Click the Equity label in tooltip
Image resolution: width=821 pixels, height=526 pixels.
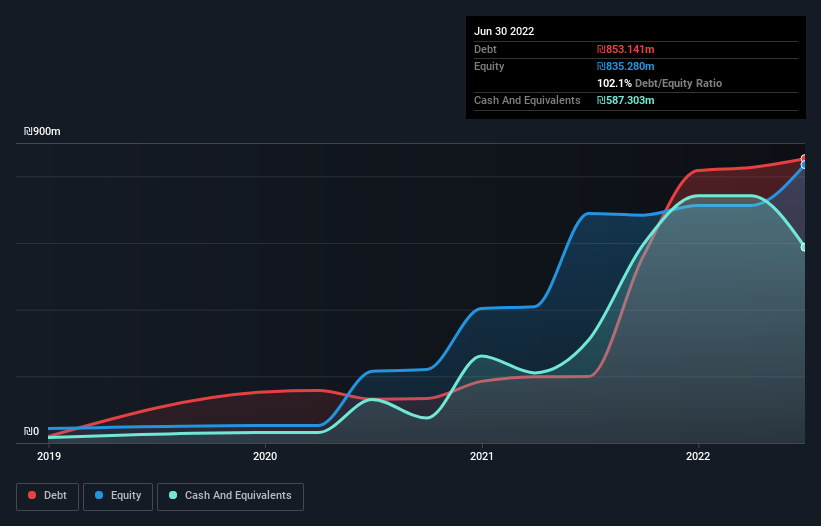point(489,66)
